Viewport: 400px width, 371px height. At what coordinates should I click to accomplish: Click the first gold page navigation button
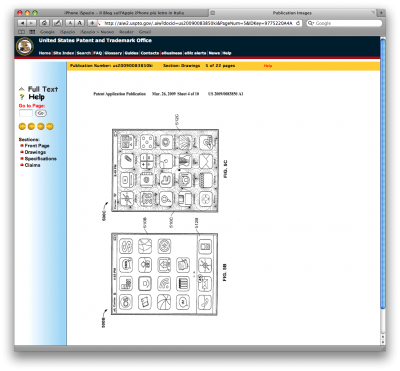tap(22, 126)
